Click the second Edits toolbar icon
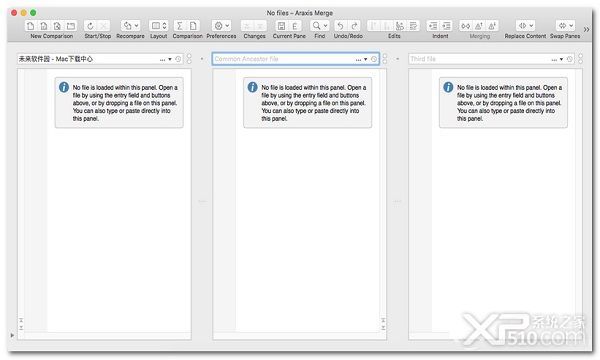Image resolution: width=600 pixels, height=360 pixels. [387, 26]
